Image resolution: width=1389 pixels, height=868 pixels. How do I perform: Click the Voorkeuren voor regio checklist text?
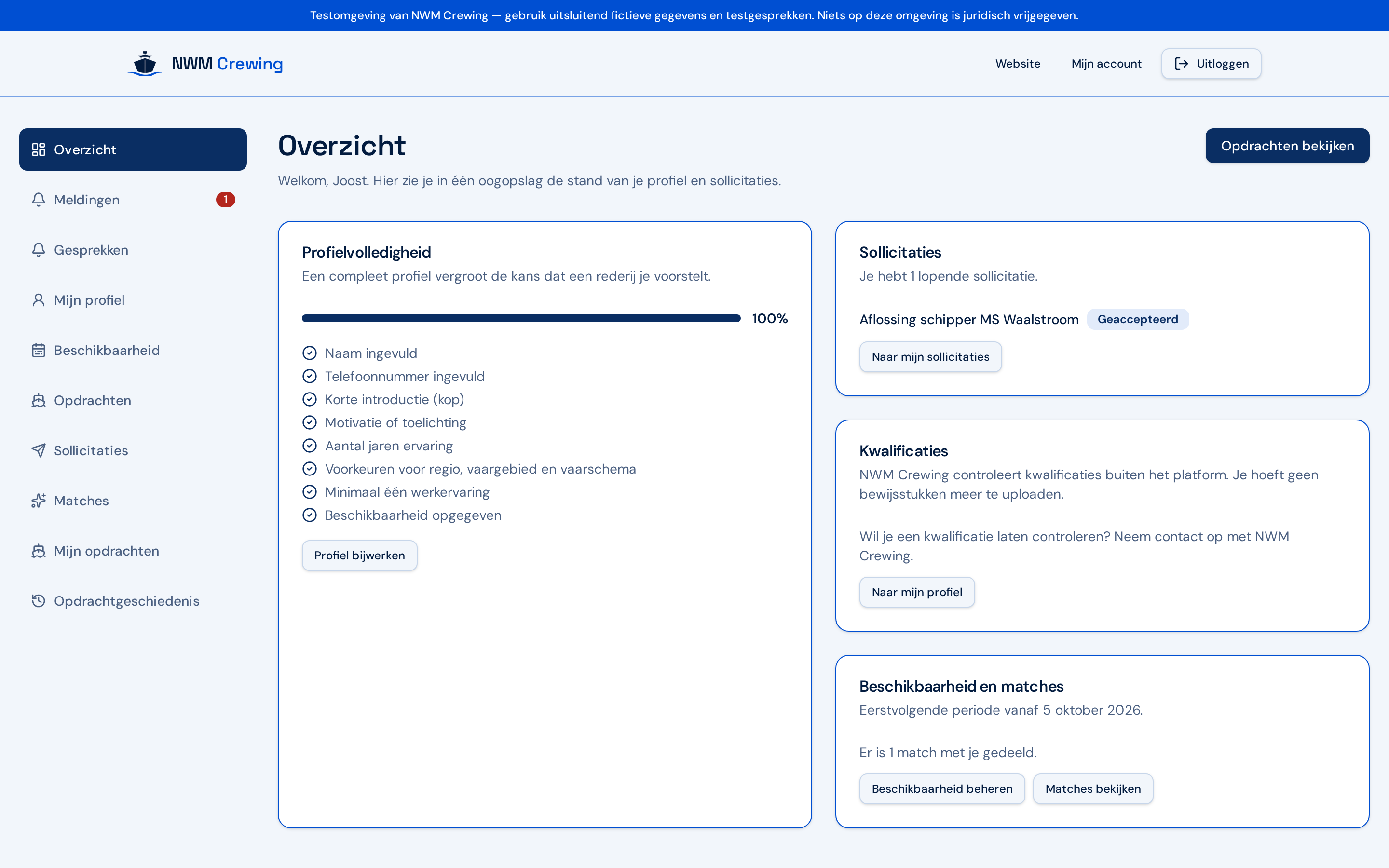[480, 469]
